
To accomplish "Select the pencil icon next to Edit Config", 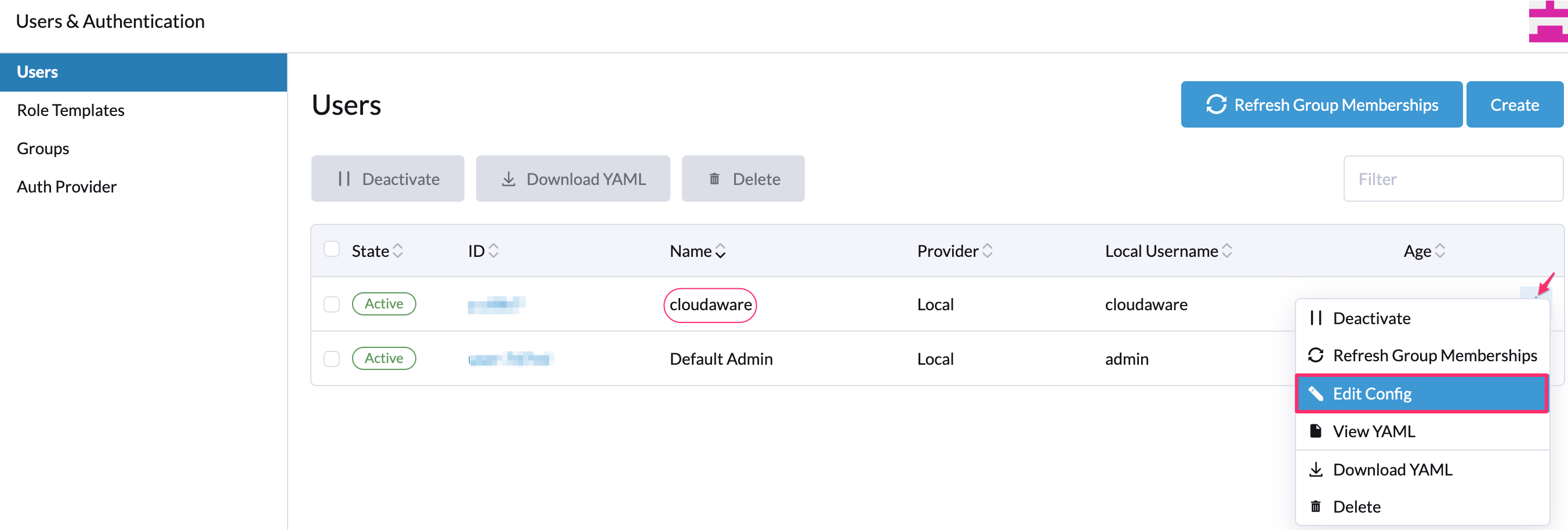I will coord(1316,393).
